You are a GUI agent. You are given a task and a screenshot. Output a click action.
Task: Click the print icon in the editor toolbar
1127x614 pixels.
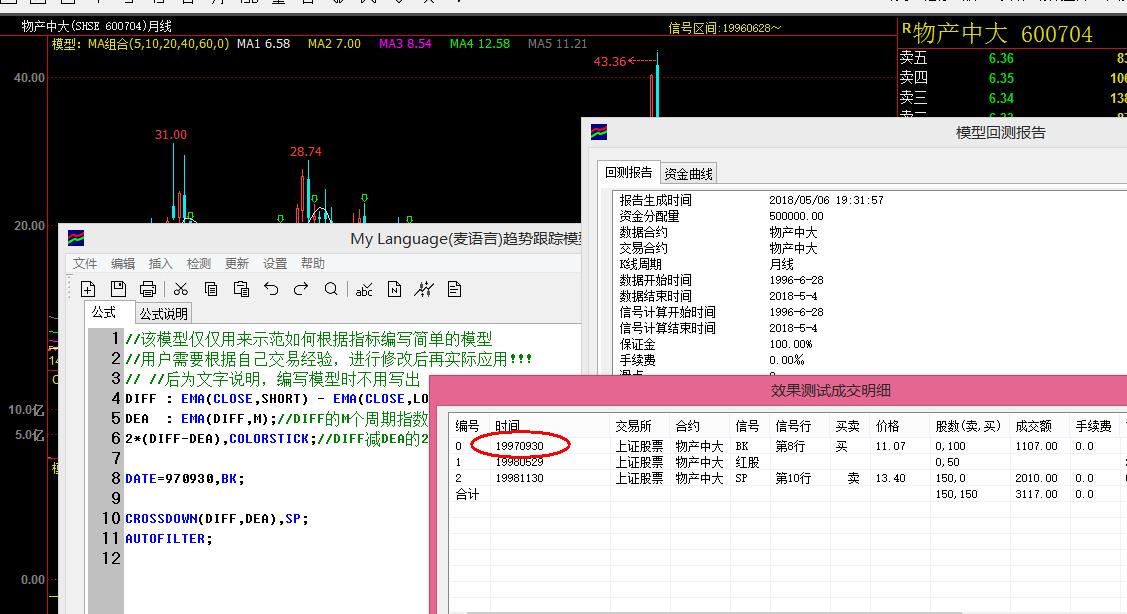tap(148, 289)
